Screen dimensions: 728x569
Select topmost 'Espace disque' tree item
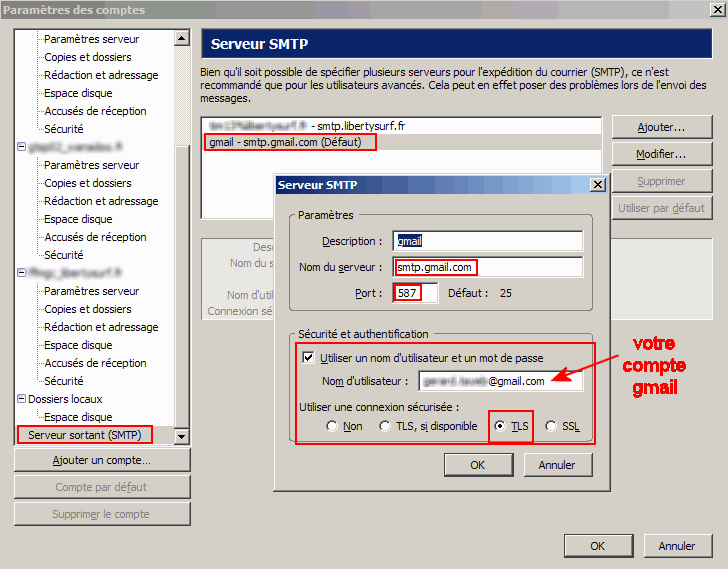pyautogui.click(x=78, y=93)
